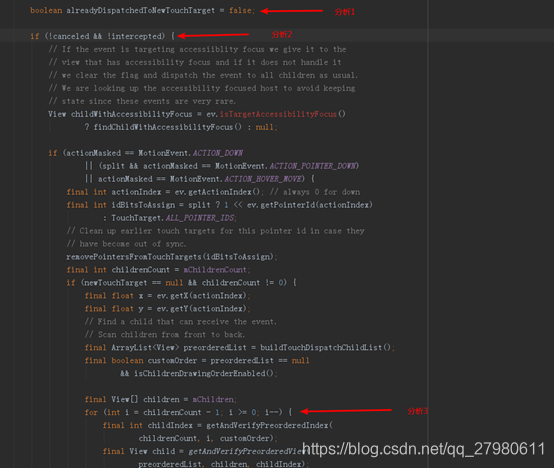Click comment "Find a child that can receive the event."

pos(181,322)
